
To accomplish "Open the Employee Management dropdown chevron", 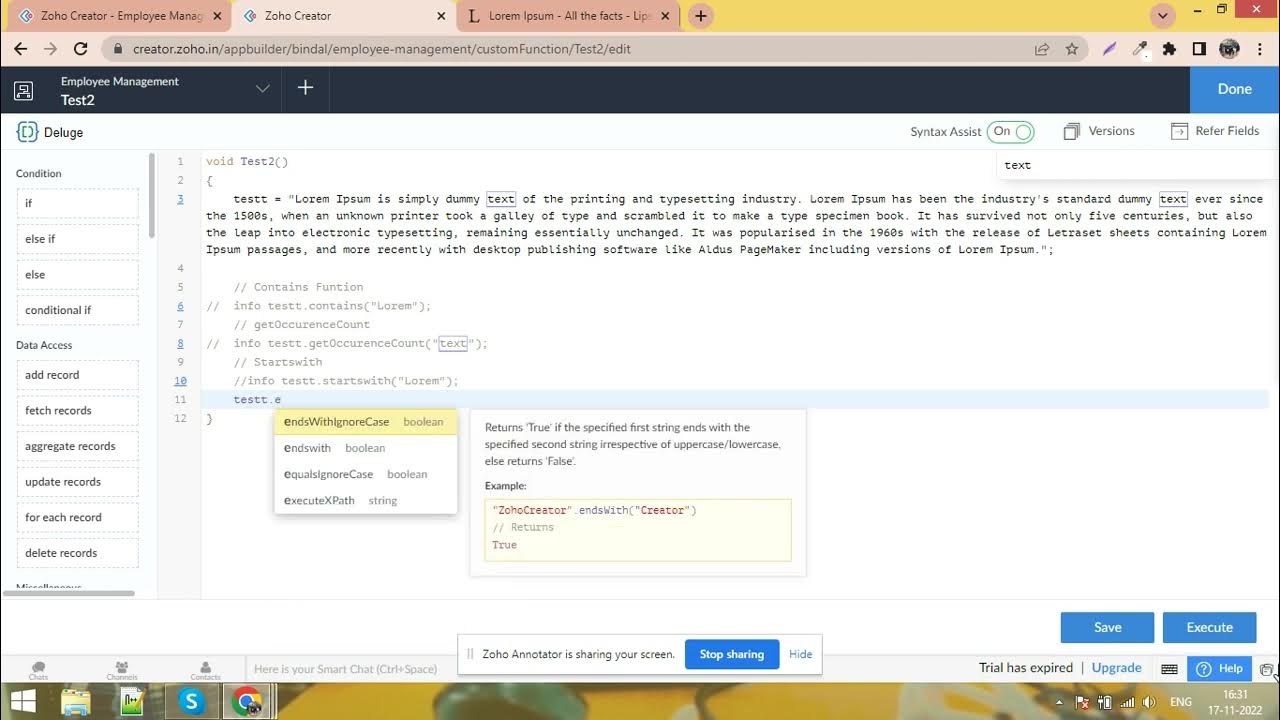I will tap(263, 88).
